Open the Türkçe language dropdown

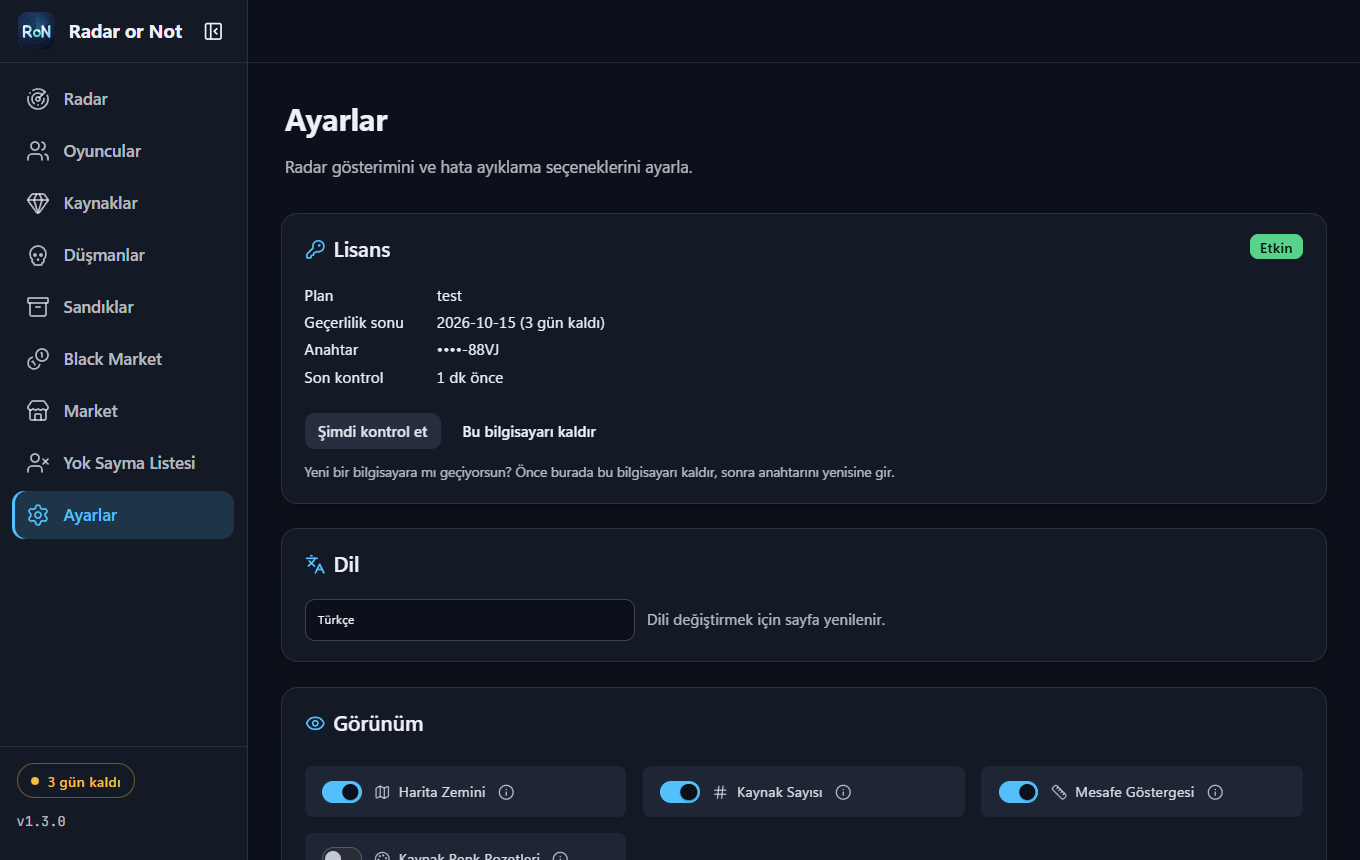click(470, 620)
